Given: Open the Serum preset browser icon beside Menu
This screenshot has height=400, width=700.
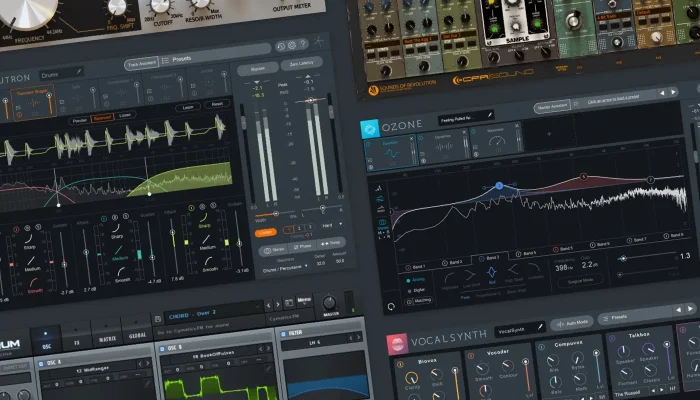Looking at the screenshot, I should pyautogui.click(x=289, y=303).
